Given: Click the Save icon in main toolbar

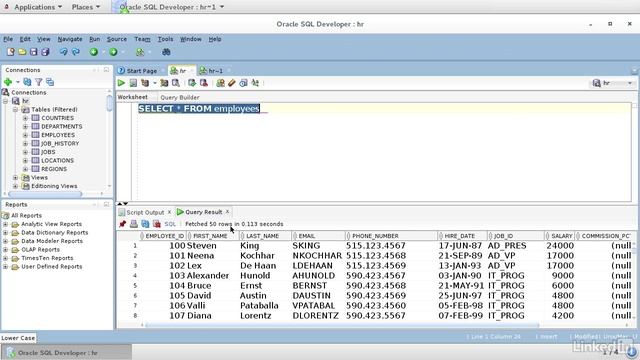Looking at the screenshot, I should [33, 52].
